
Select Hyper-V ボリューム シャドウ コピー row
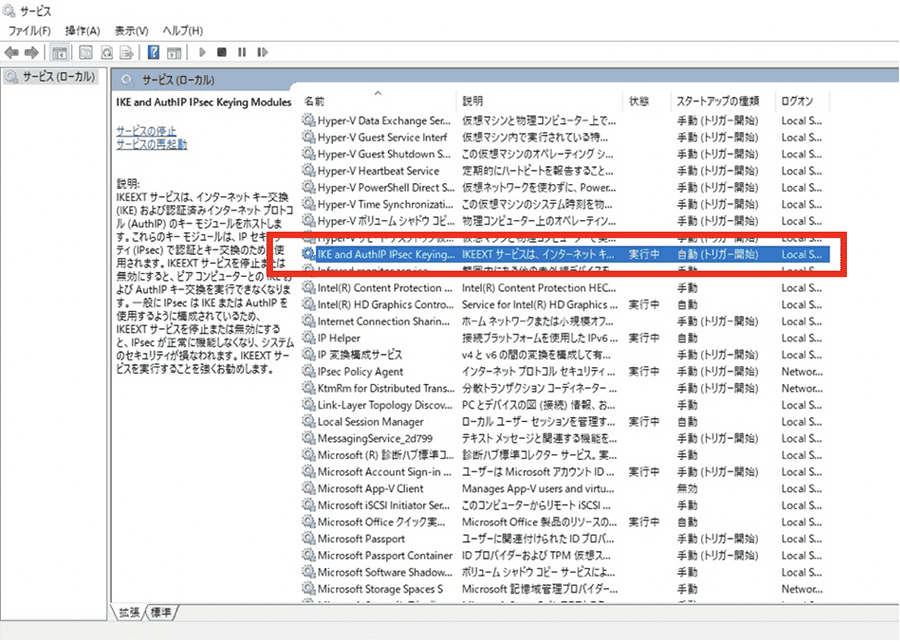coord(566,221)
